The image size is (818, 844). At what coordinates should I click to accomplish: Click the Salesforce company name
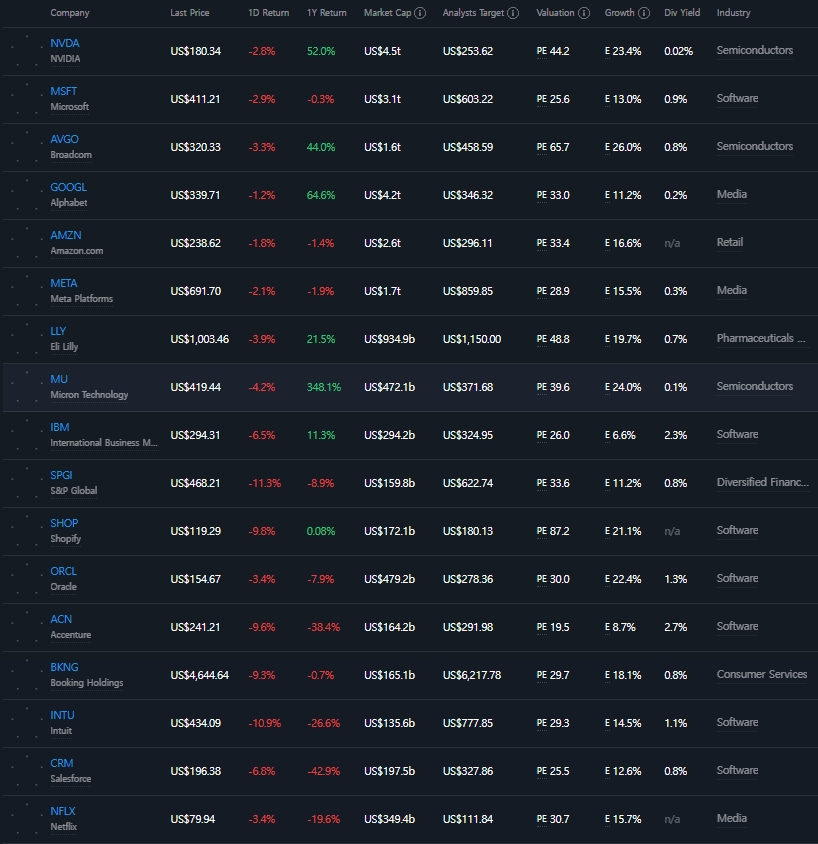tap(70, 779)
